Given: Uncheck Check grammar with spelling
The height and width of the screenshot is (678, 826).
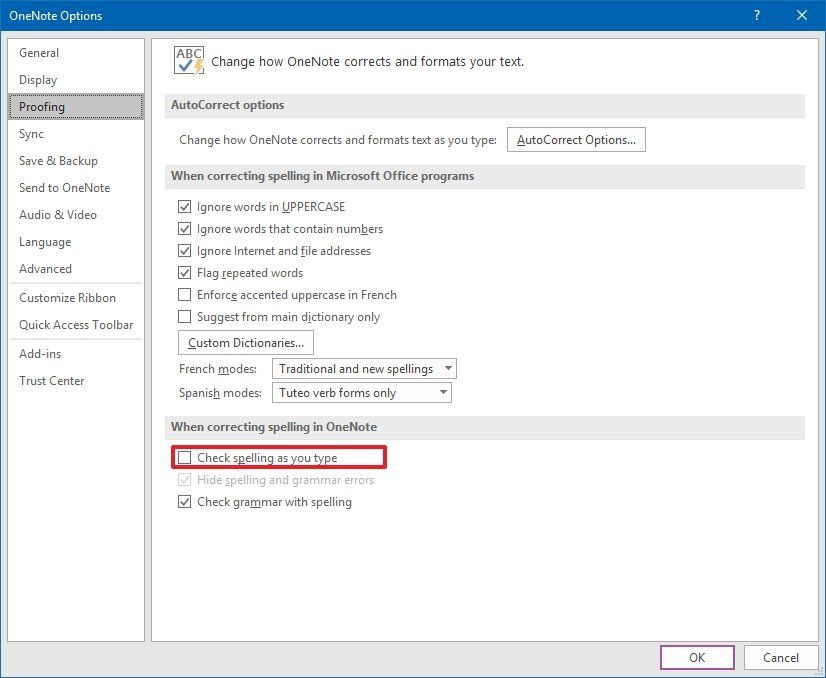Looking at the screenshot, I should tap(184, 502).
